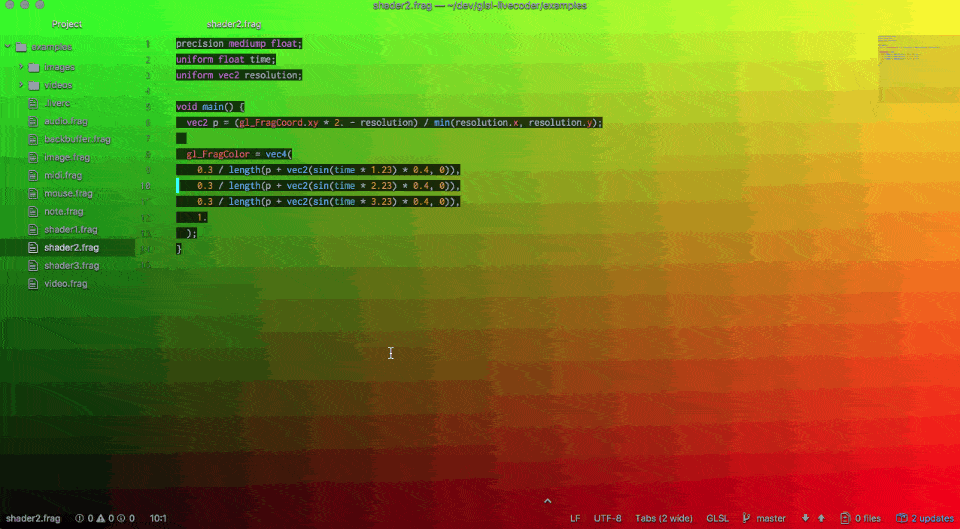Screen dimensions: 960x529
Task: Select the examples project root row
Action: point(67,47)
